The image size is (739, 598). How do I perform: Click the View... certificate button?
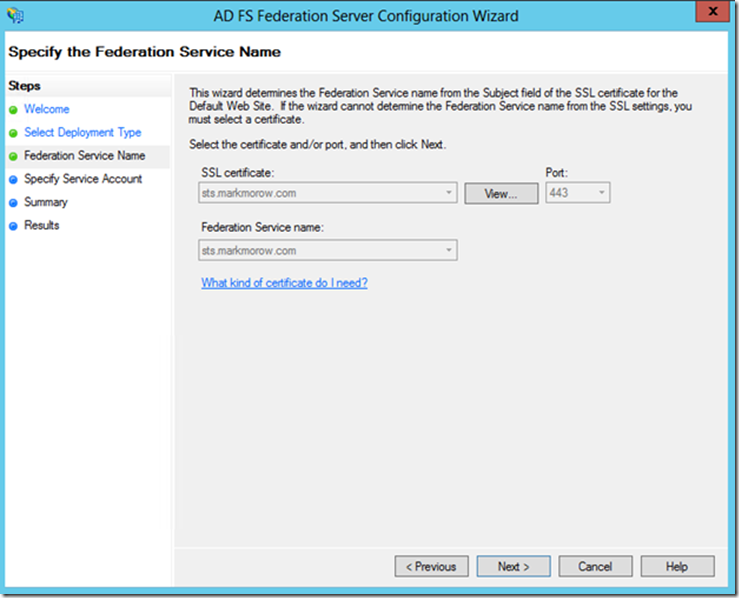click(x=501, y=193)
